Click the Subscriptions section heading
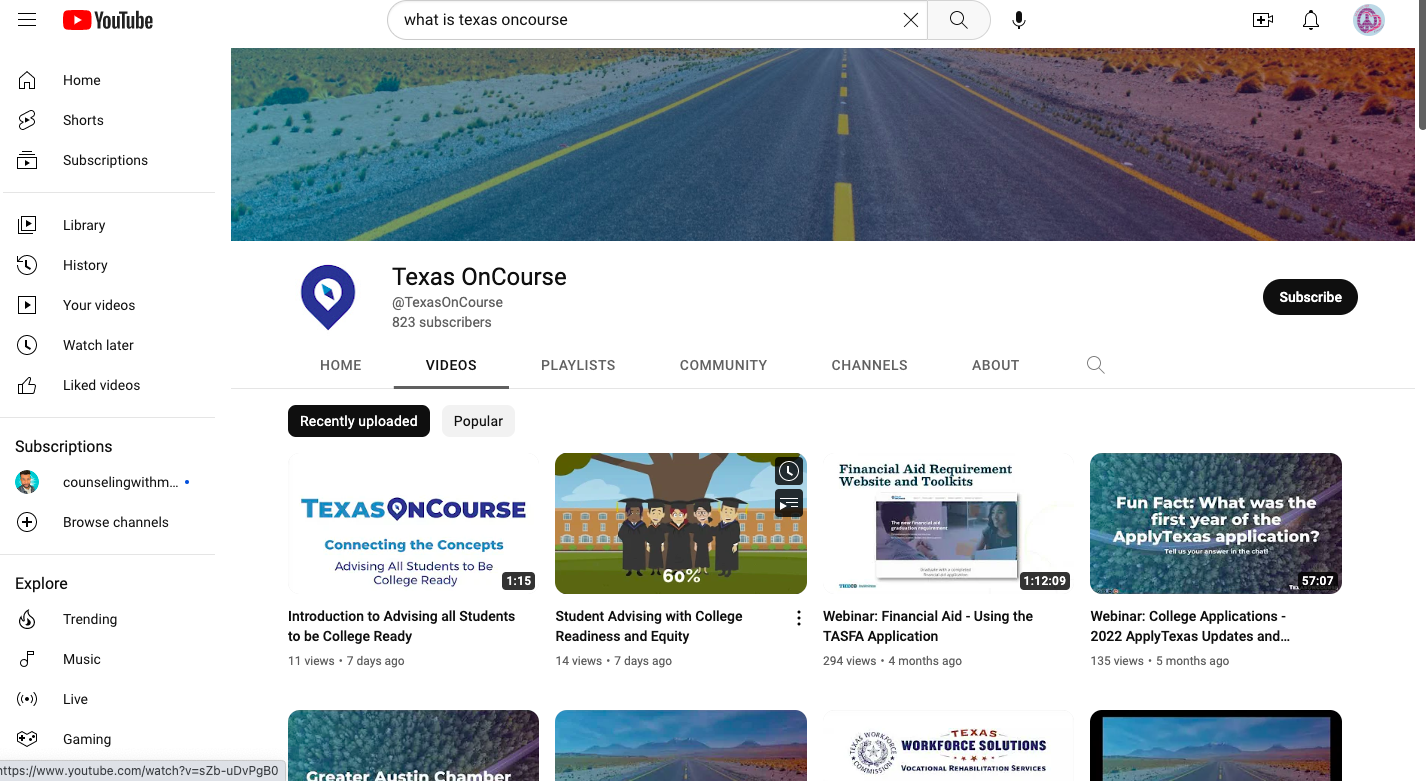This screenshot has height=781, width=1426. pyautogui.click(x=64, y=446)
